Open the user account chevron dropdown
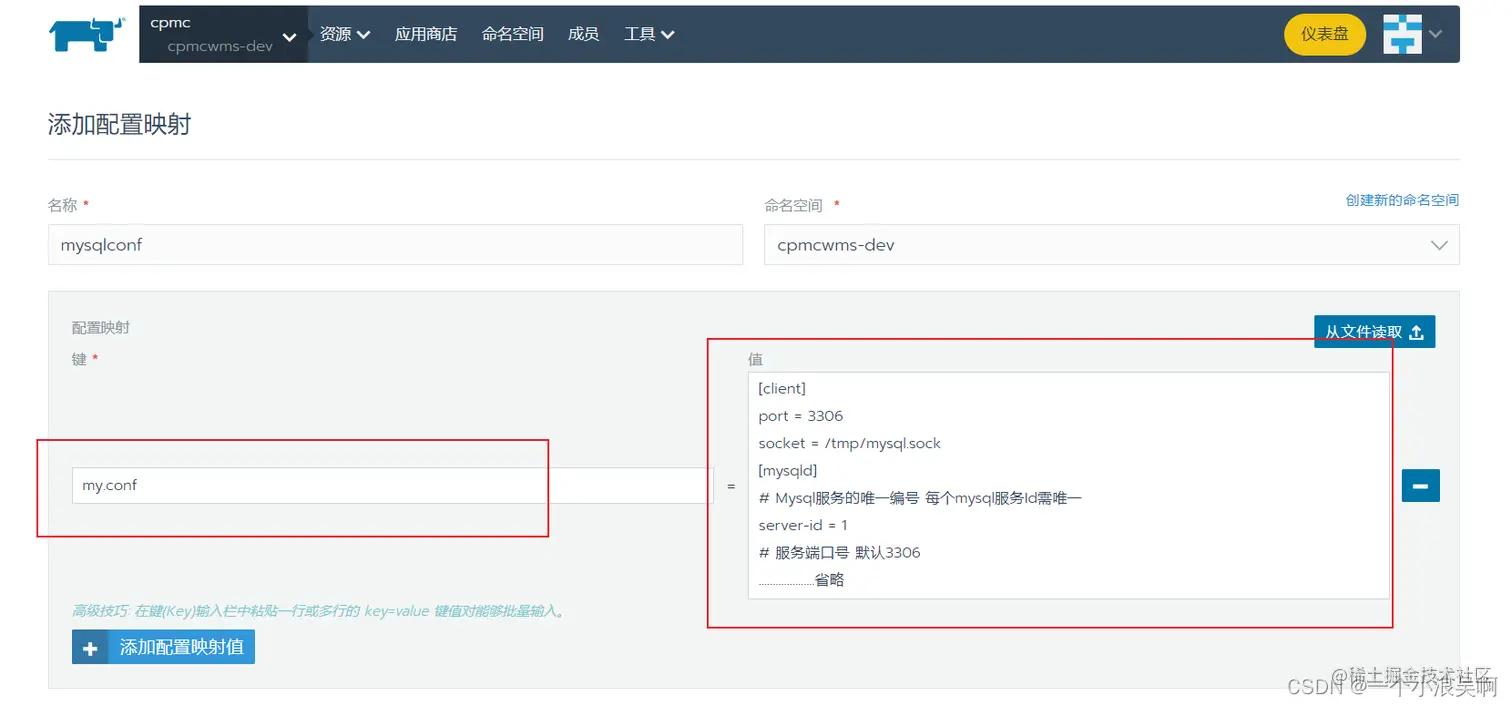1512x706 pixels. pyautogui.click(x=1436, y=33)
